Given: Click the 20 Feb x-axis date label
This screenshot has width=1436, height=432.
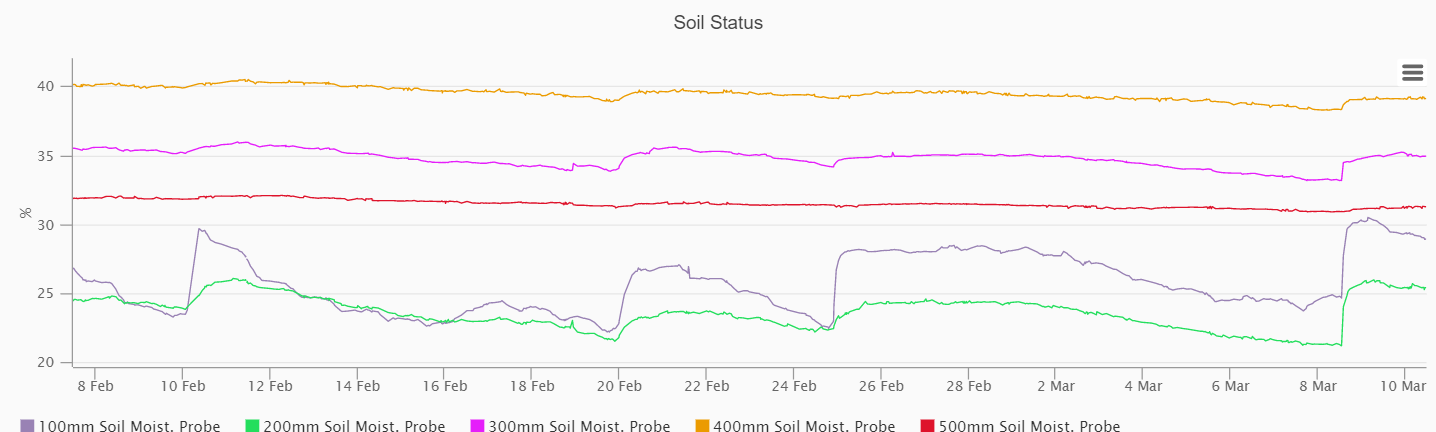Looking at the screenshot, I should pyautogui.click(x=619, y=385).
